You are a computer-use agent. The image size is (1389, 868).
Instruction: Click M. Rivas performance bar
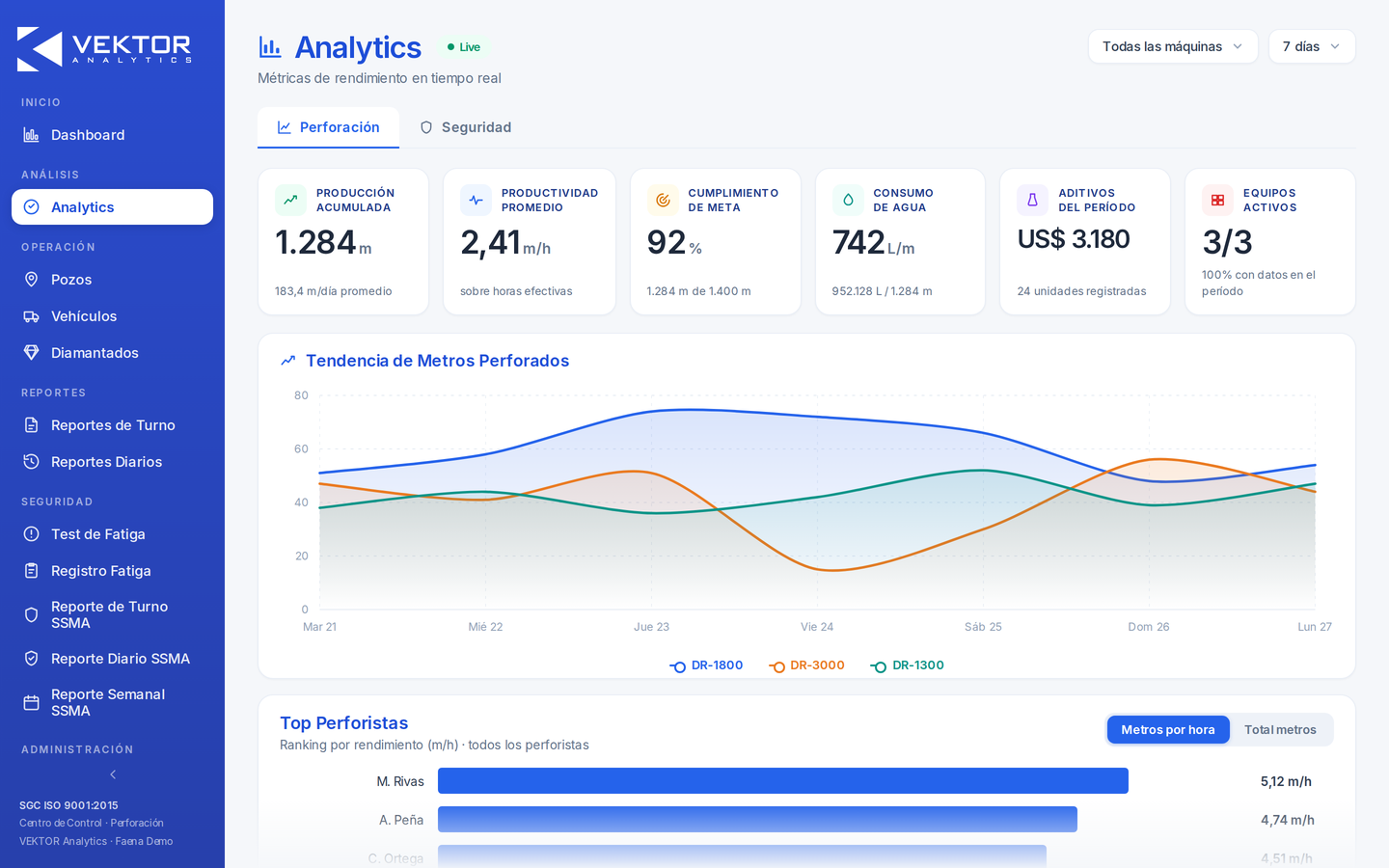[x=783, y=781]
